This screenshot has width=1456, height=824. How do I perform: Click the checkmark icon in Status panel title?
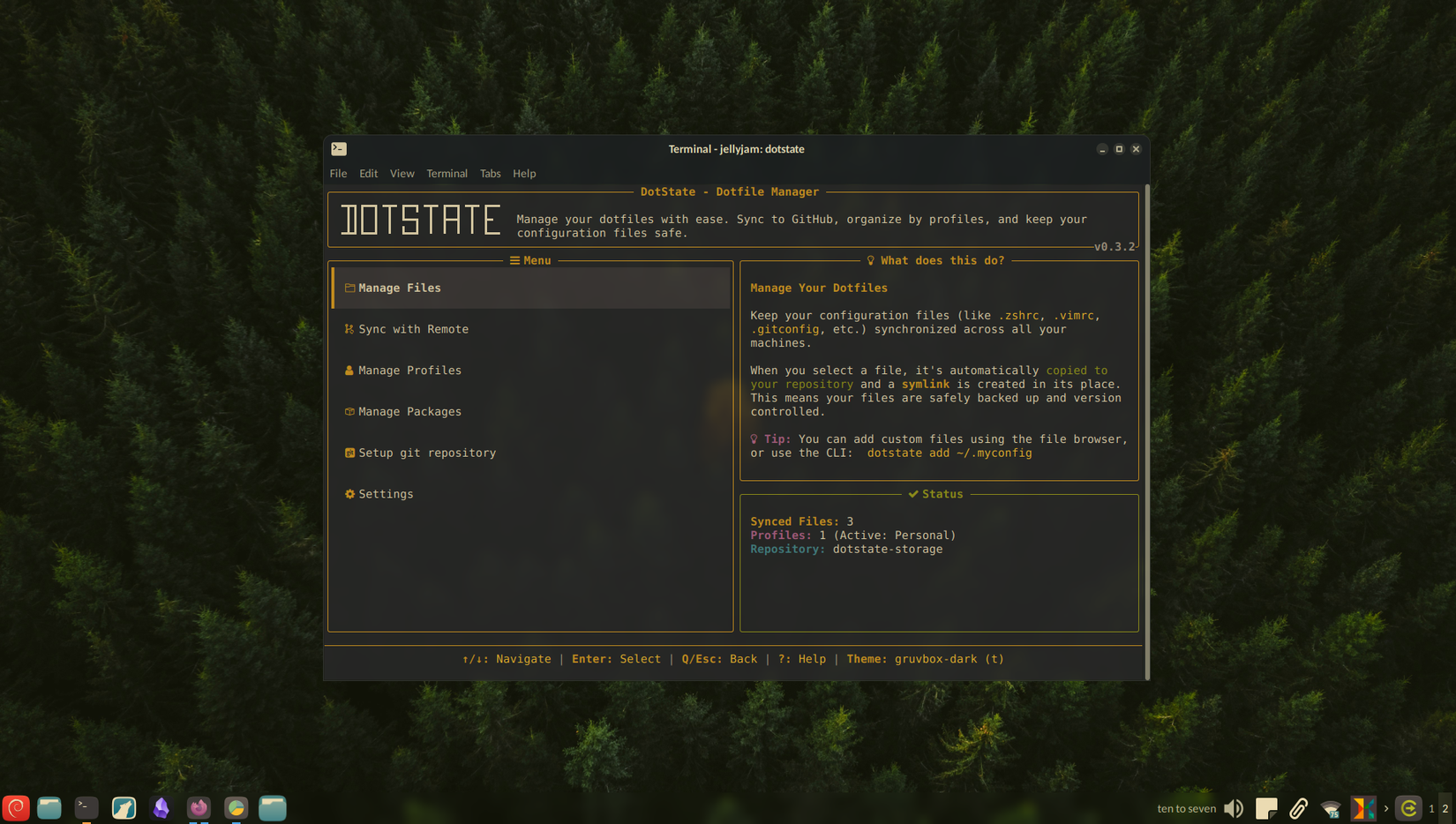pyautogui.click(x=913, y=494)
